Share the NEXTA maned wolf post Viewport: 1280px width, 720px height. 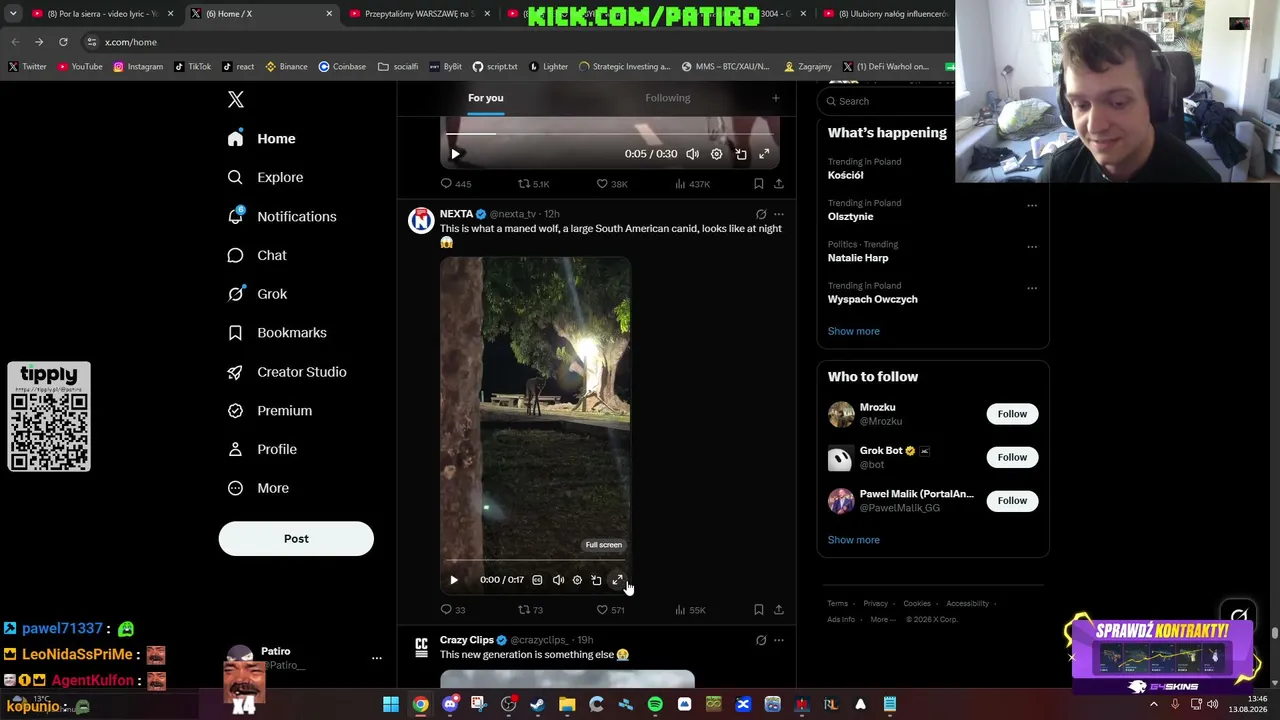[x=779, y=610]
